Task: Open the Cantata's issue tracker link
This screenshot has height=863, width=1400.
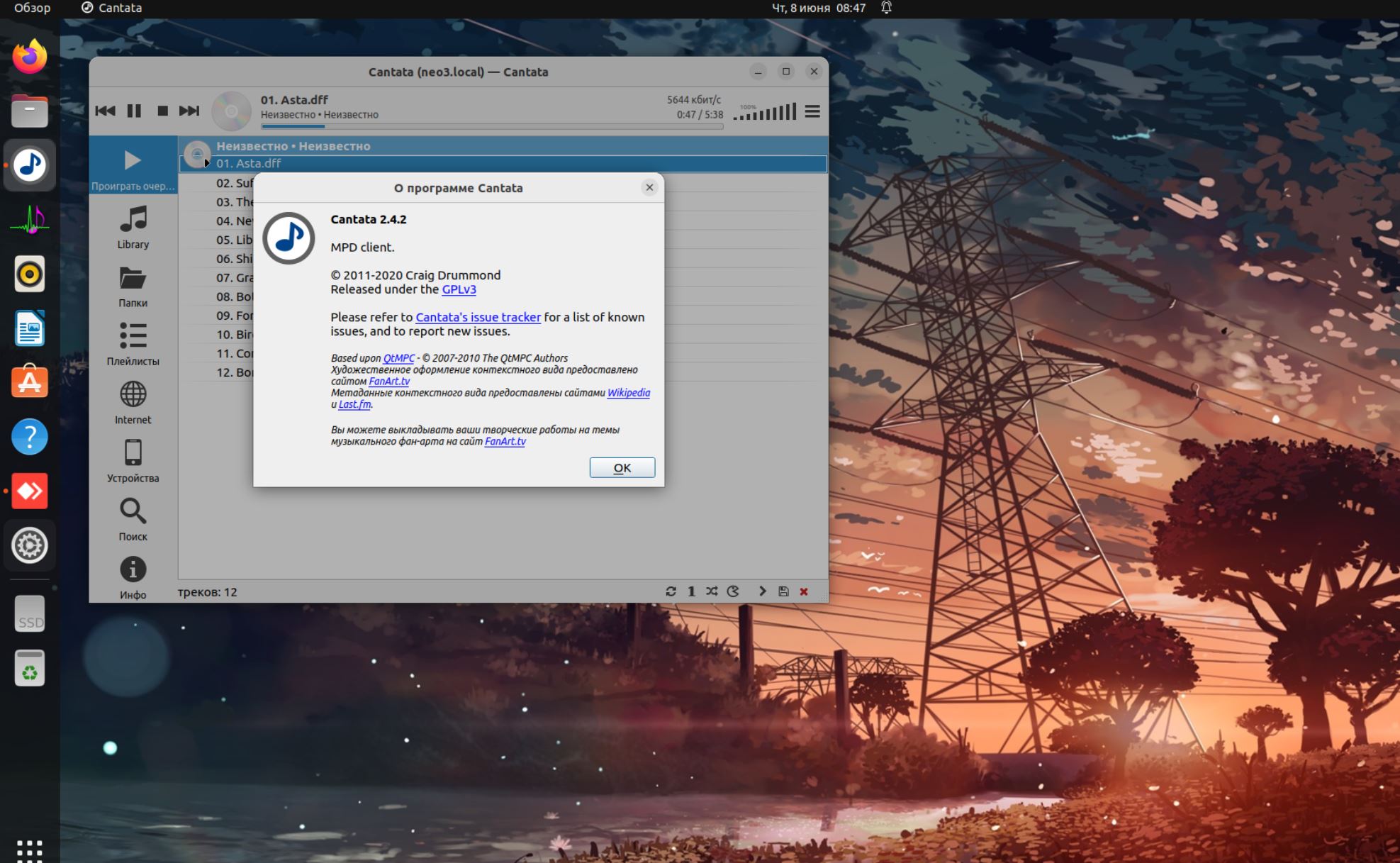Action: [478, 317]
